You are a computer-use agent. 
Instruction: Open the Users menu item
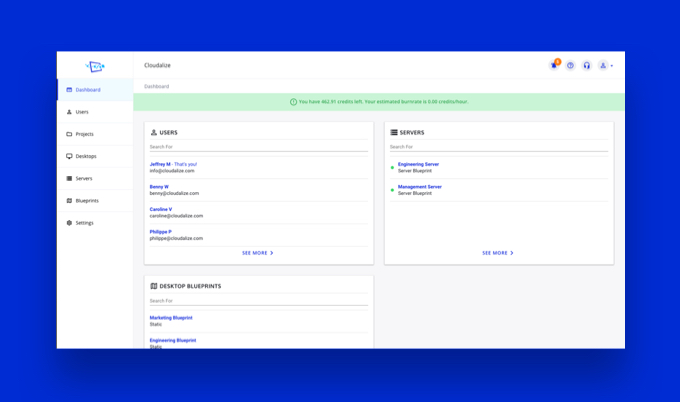coord(95,112)
